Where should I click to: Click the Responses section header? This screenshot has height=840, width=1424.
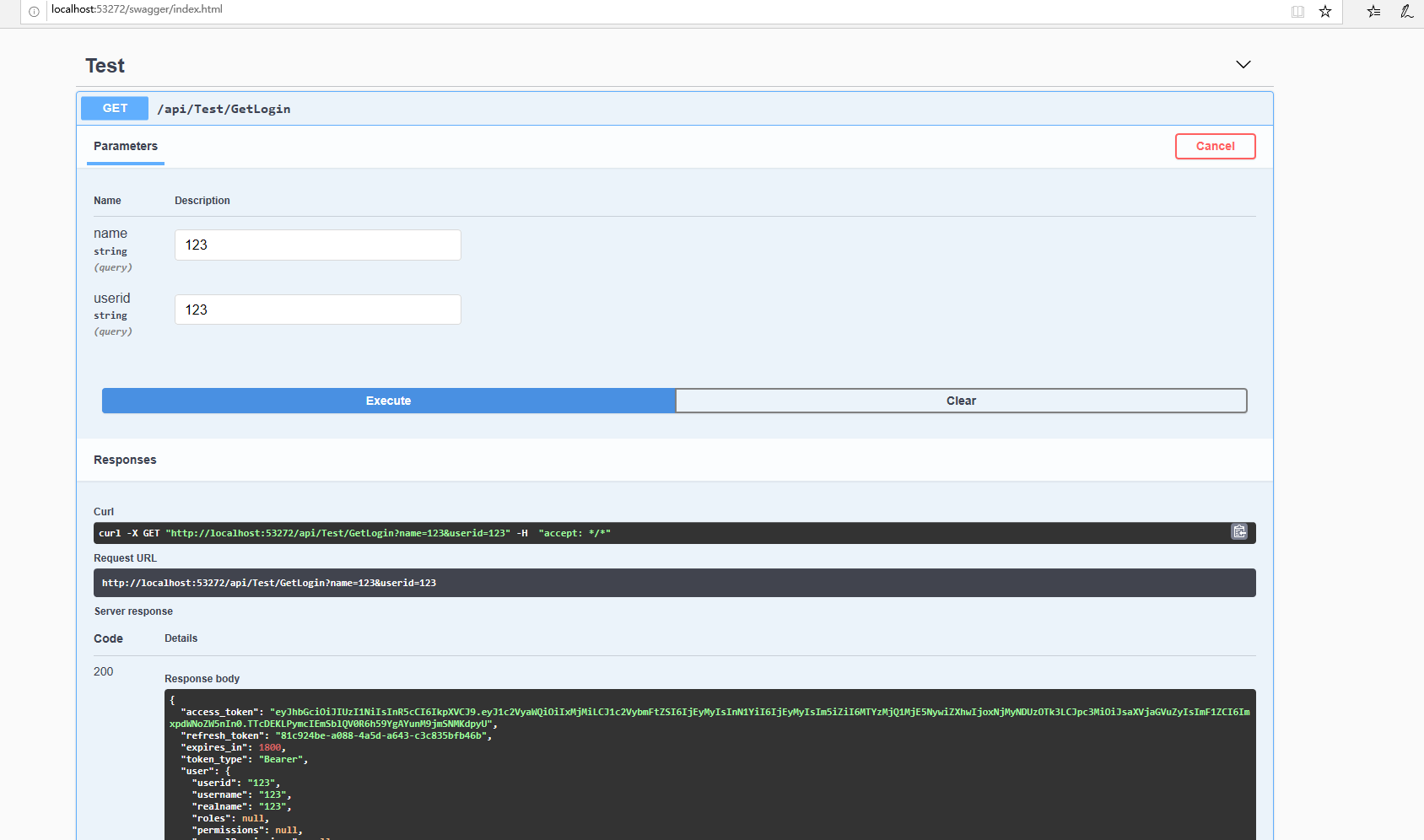click(125, 460)
